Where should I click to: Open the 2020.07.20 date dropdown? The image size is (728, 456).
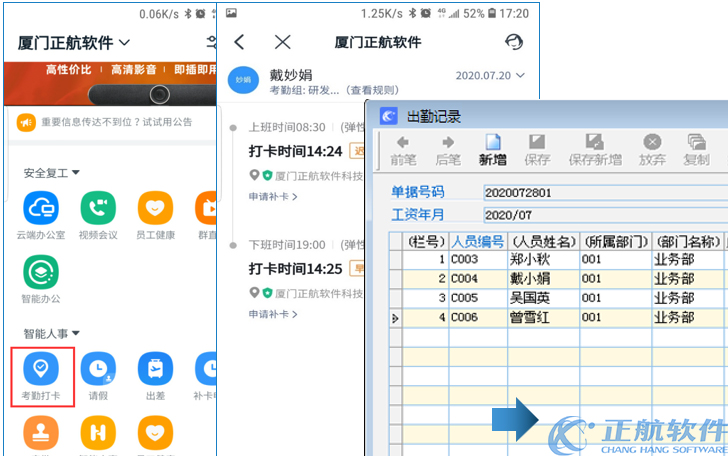(x=490, y=75)
